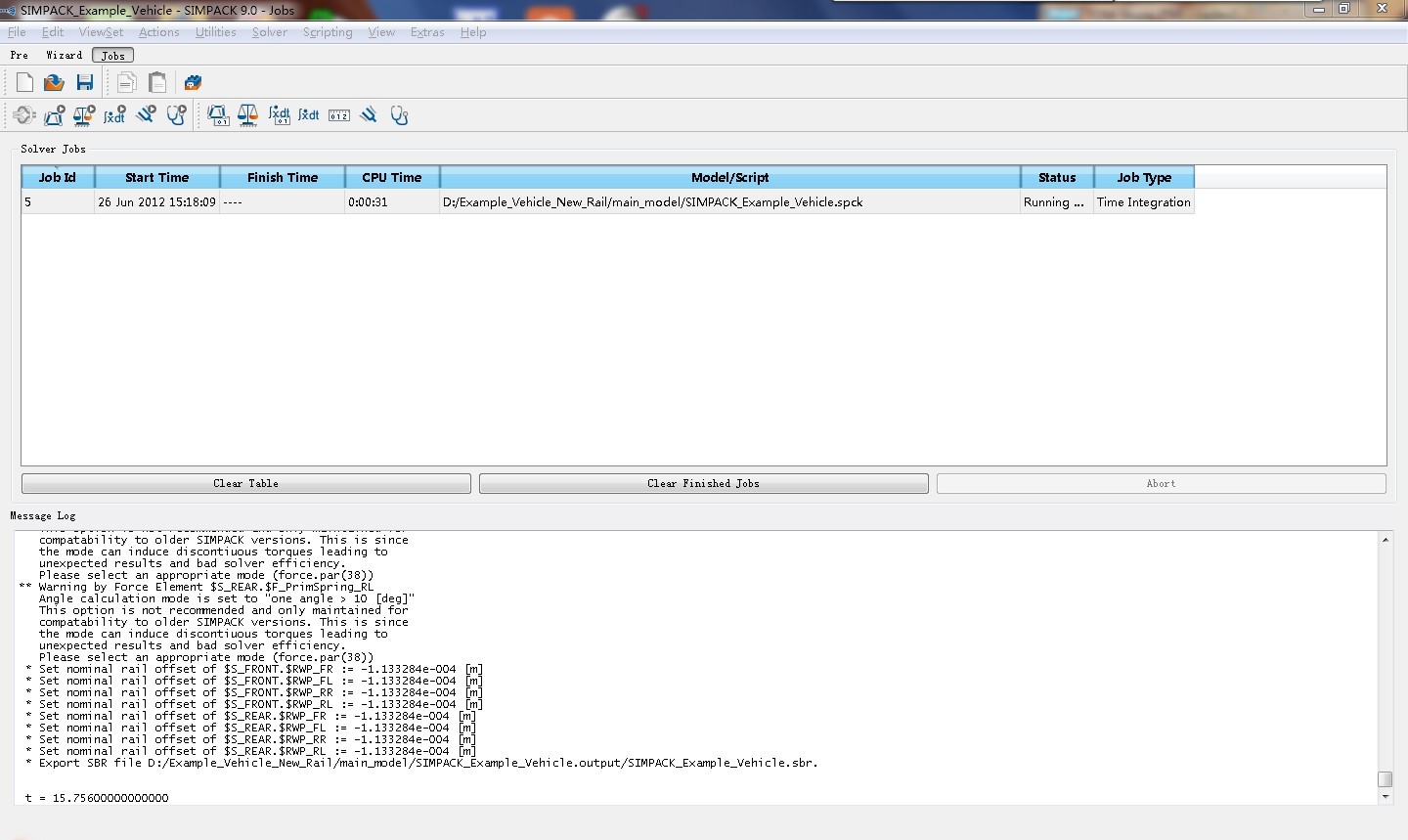Open the Actions menu
1408x840 pixels.
coord(158,32)
